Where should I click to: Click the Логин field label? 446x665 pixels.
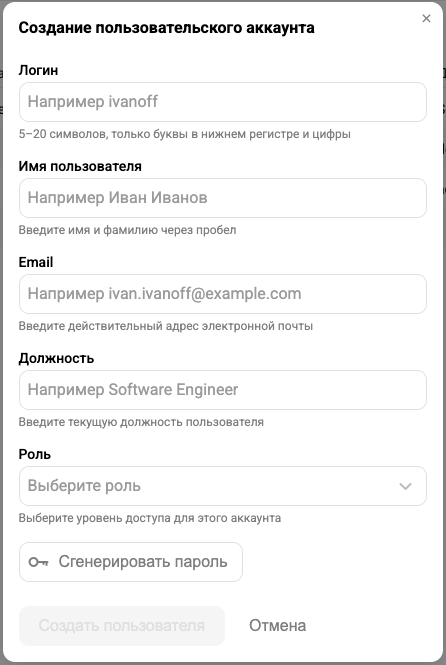[x=38, y=70]
